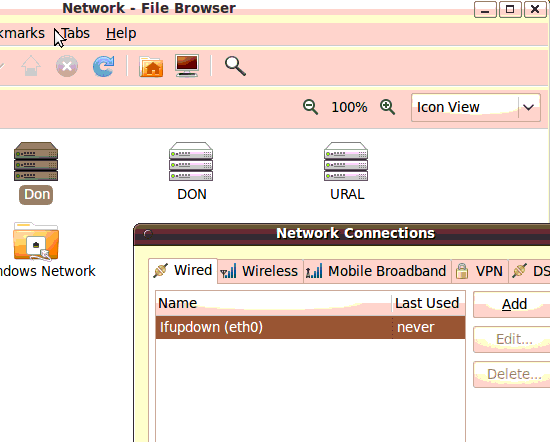Switch to the Mobile Broadband tab
This screenshot has width=550, height=442.
tap(377, 271)
